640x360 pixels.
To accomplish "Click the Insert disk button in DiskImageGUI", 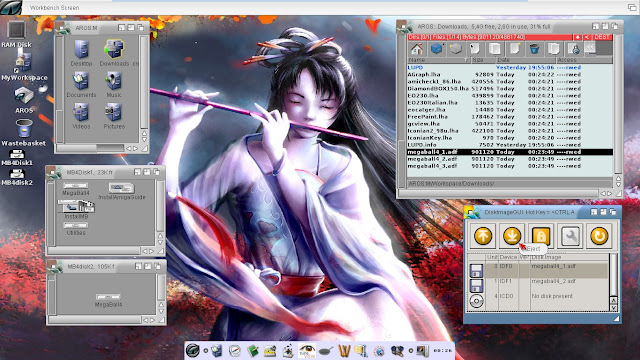I will pos(482,236).
